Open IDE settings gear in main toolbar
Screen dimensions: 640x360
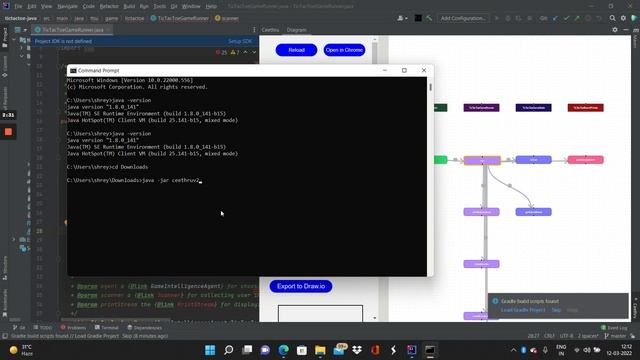[623, 18]
